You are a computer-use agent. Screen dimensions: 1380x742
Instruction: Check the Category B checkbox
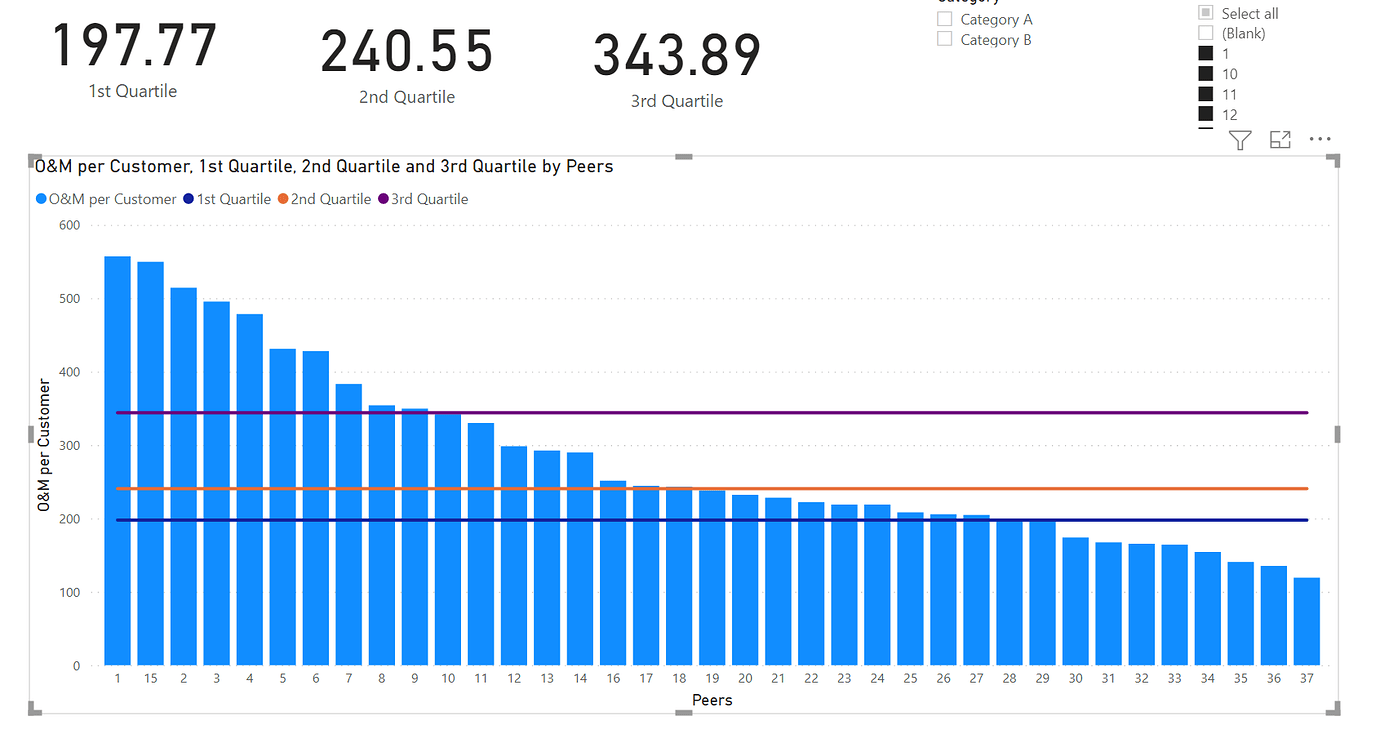pyautogui.click(x=944, y=39)
